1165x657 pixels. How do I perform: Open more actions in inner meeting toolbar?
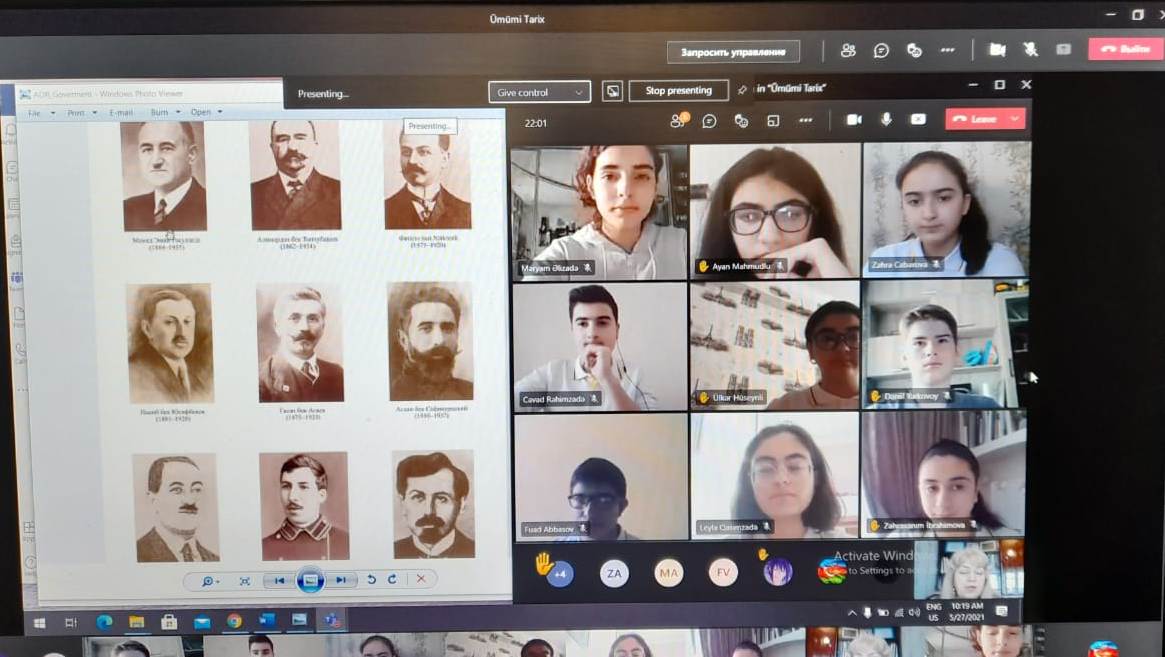(x=805, y=120)
